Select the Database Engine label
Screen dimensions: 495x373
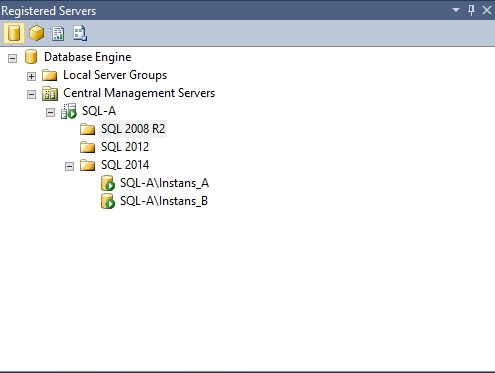[x=88, y=57]
